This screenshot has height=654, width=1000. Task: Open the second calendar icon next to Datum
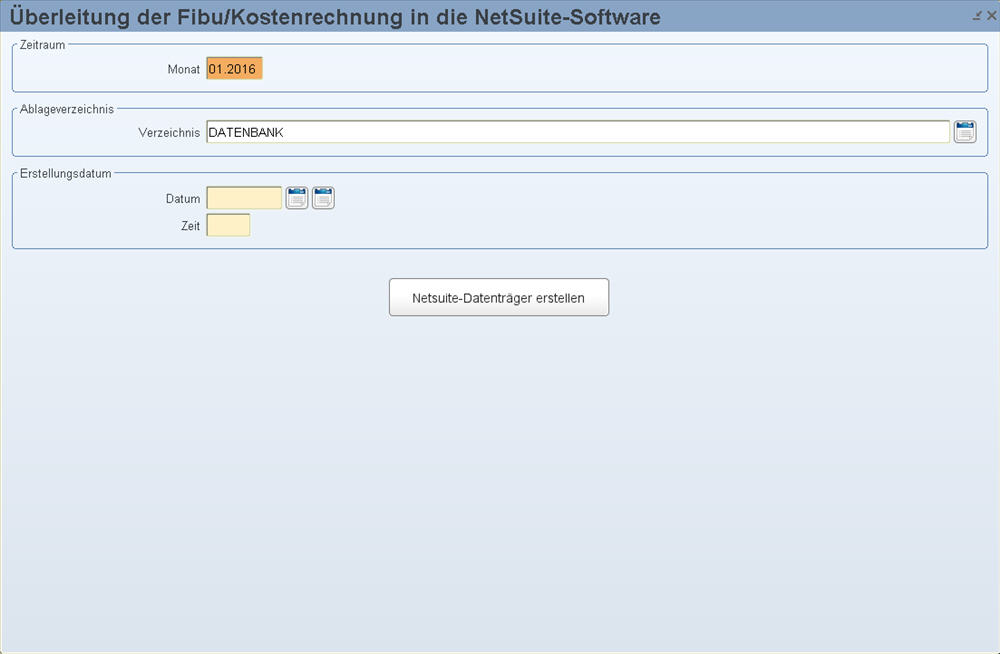323,198
